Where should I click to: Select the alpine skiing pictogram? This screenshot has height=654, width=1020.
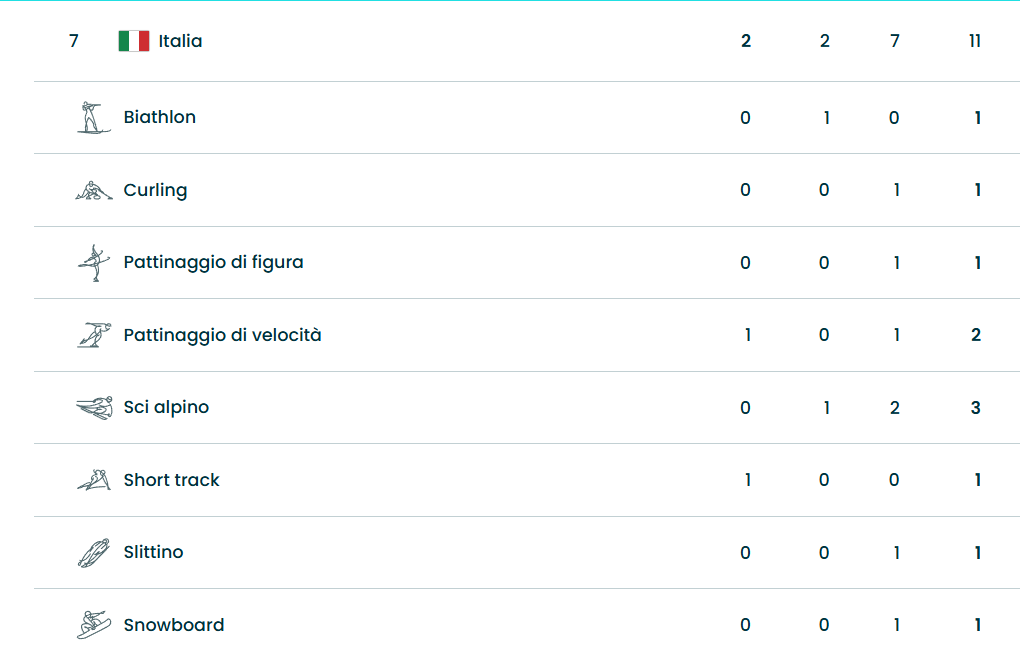pyautogui.click(x=93, y=408)
